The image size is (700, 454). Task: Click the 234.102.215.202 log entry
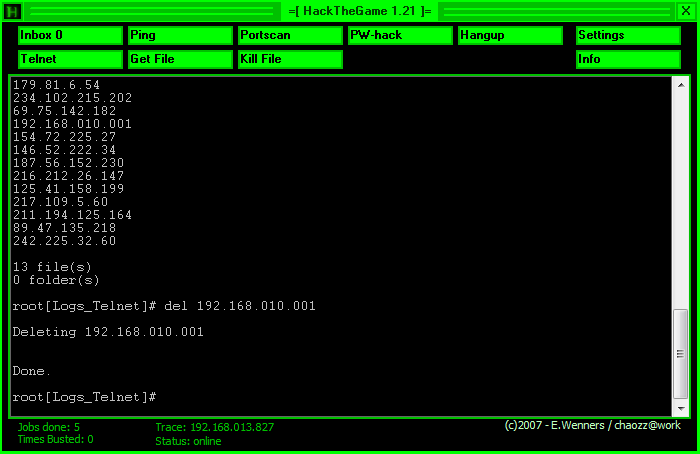pos(72,98)
